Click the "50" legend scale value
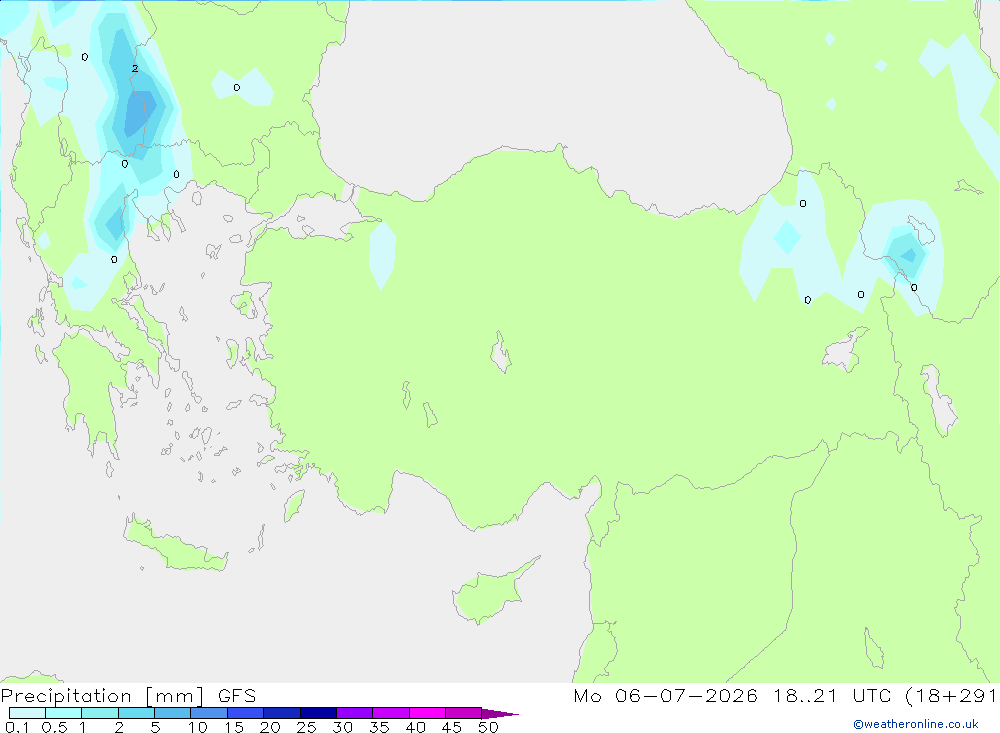 click(488, 727)
